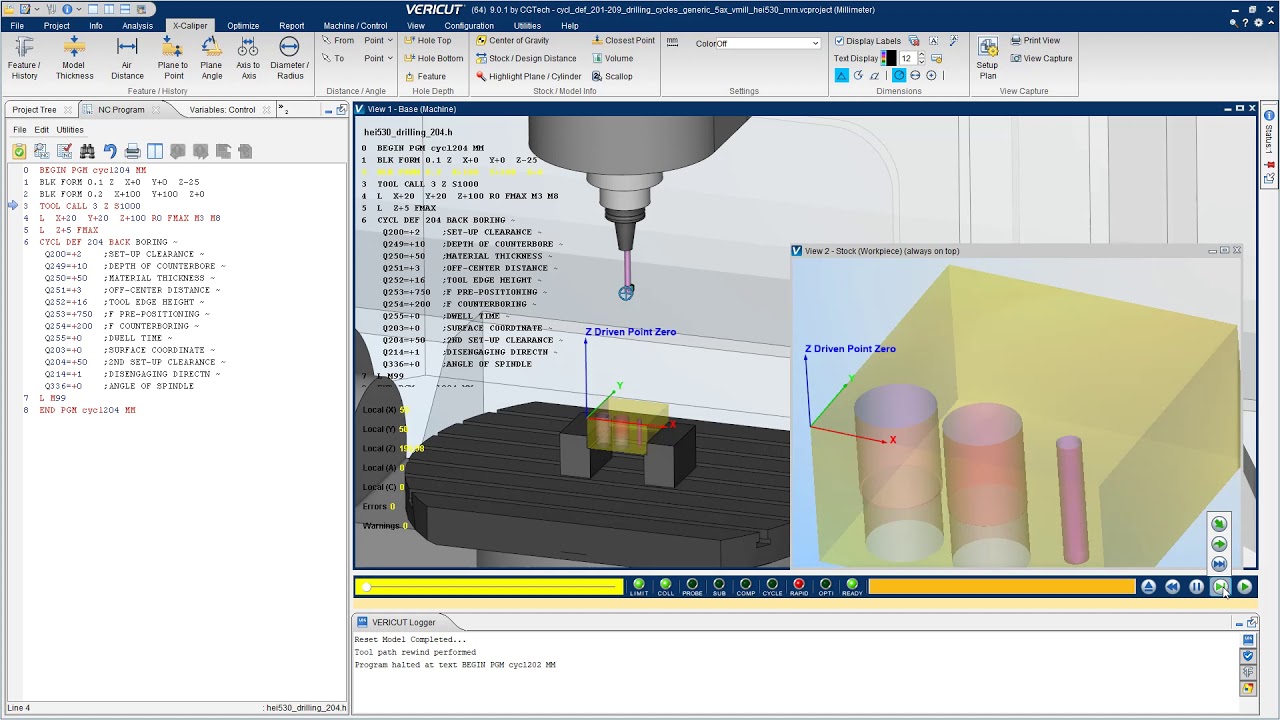This screenshot has height=720, width=1280.
Task: Click the Closest Point tool
Action: tap(623, 41)
